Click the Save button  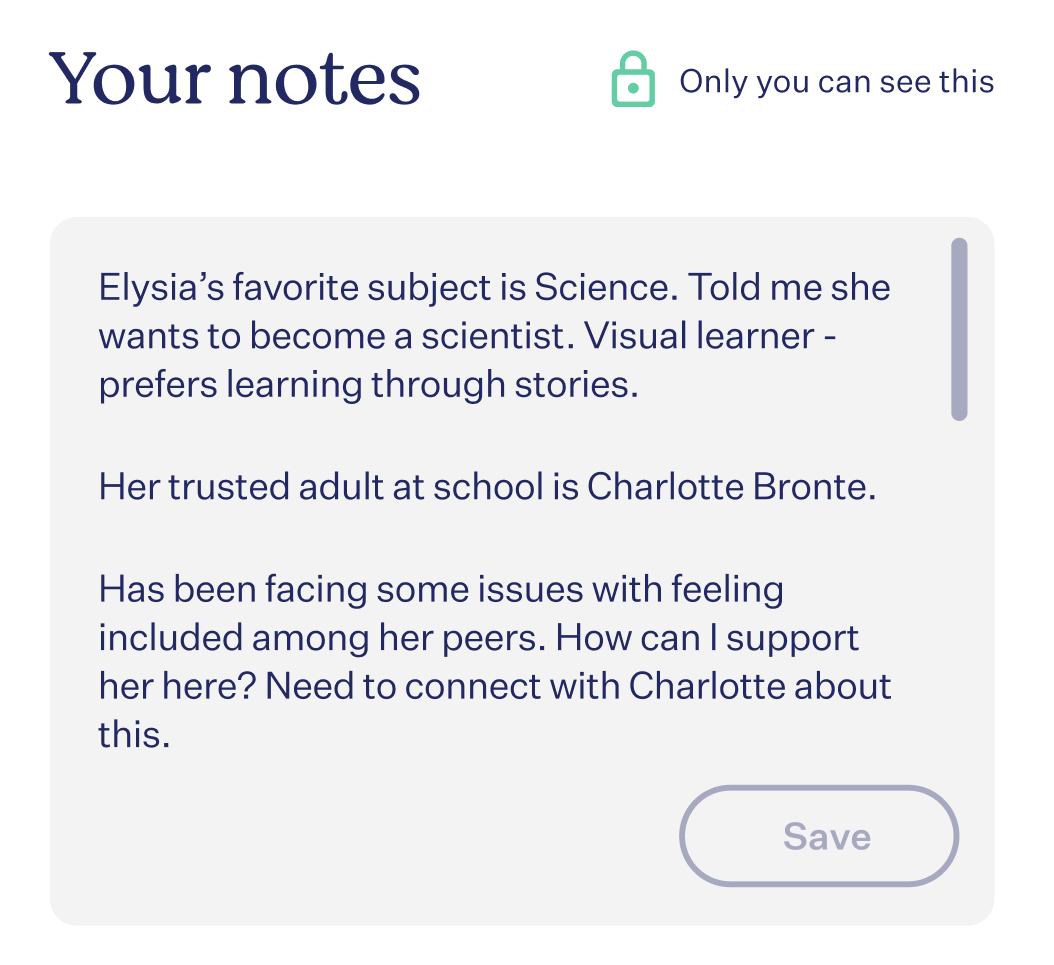(x=819, y=836)
